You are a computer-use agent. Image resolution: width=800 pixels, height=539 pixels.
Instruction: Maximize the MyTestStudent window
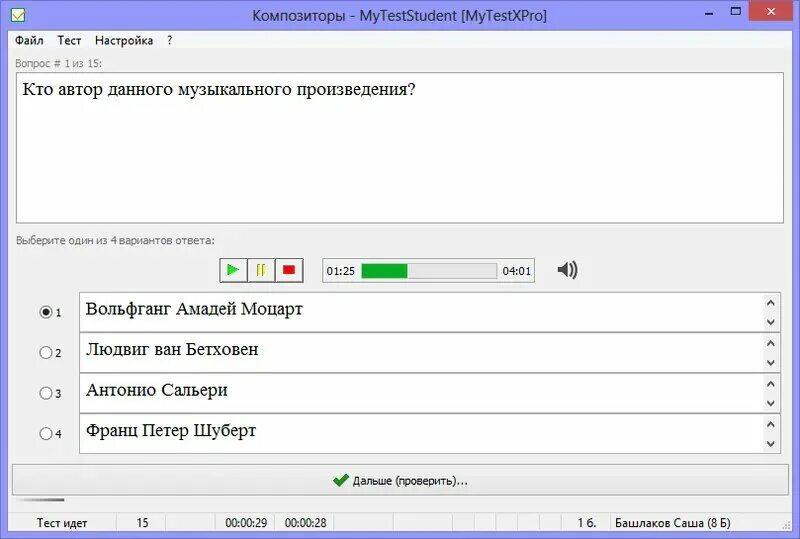point(735,11)
